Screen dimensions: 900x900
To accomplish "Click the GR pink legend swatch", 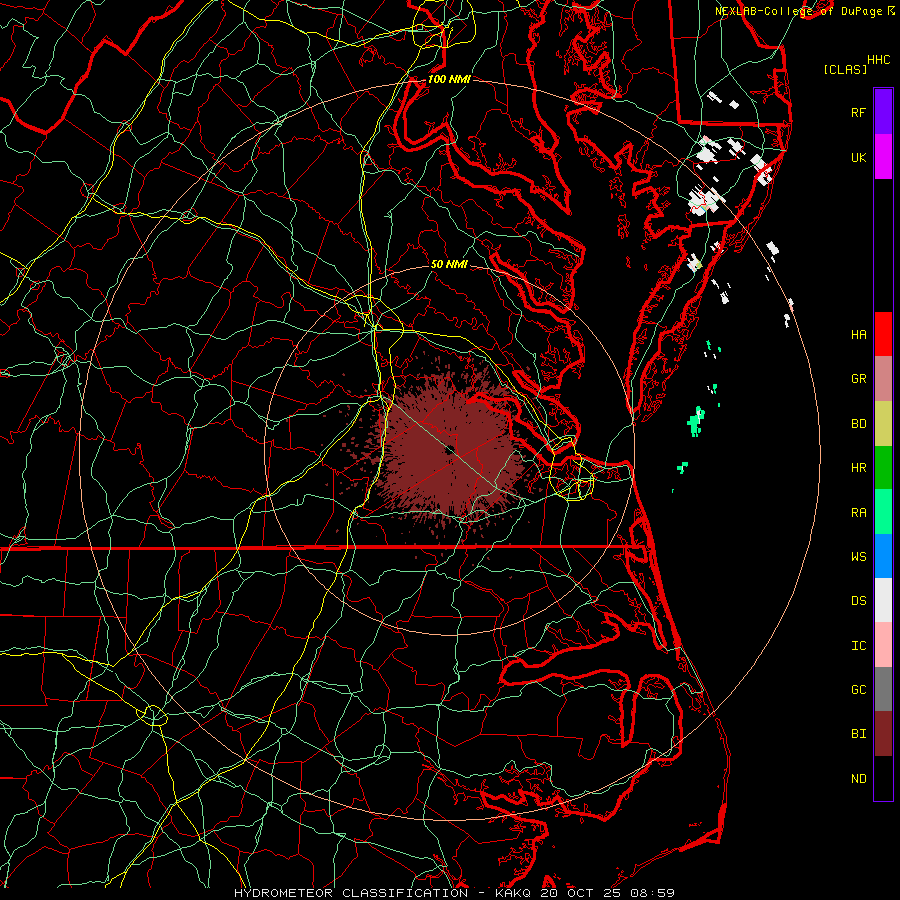I will [x=883, y=379].
